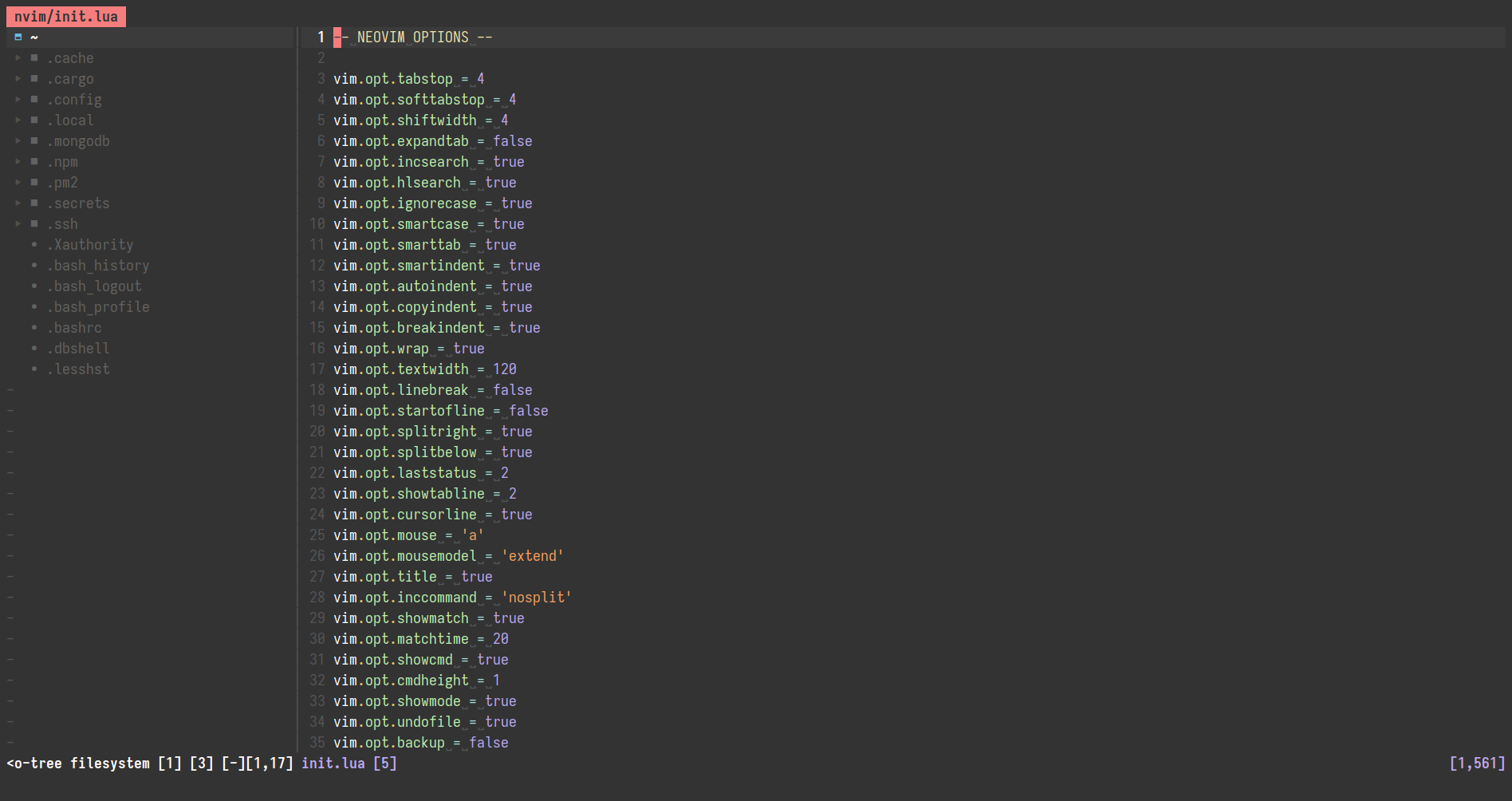Click the folder icon beside .local
Image resolution: width=1512 pixels, height=801 pixels.
(34, 120)
